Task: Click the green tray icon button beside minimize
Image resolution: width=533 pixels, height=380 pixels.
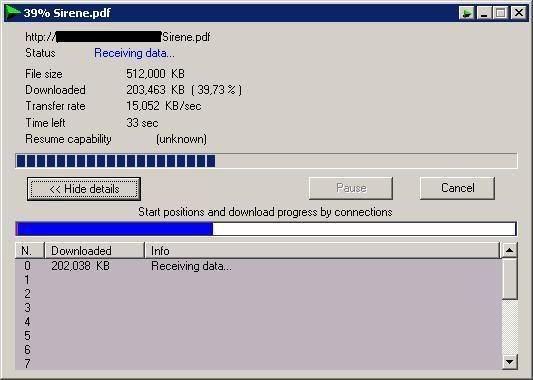Action: 467,13
